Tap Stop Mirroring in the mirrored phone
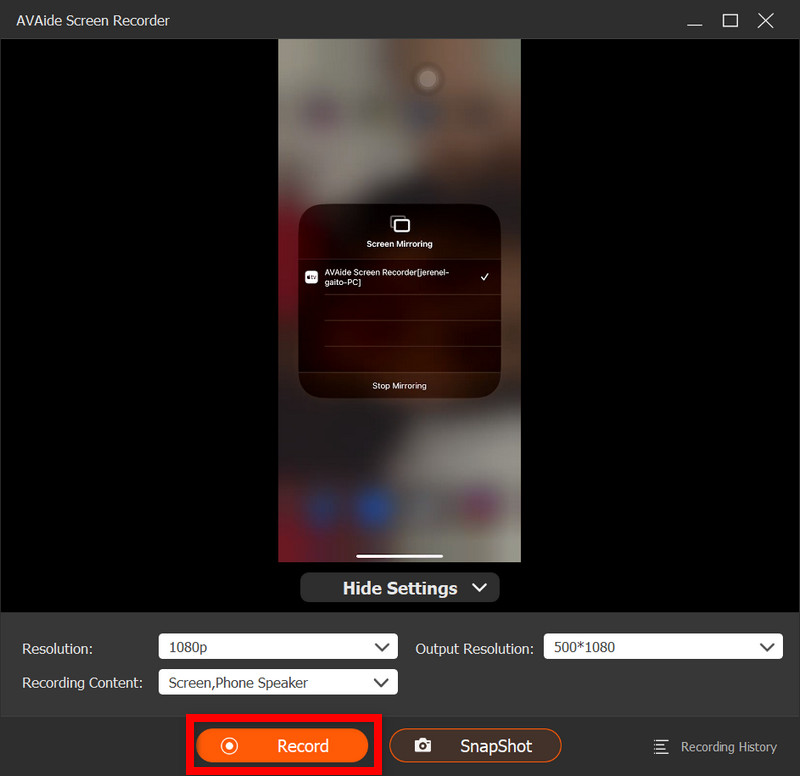The height and width of the screenshot is (776, 800). click(399, 386)
